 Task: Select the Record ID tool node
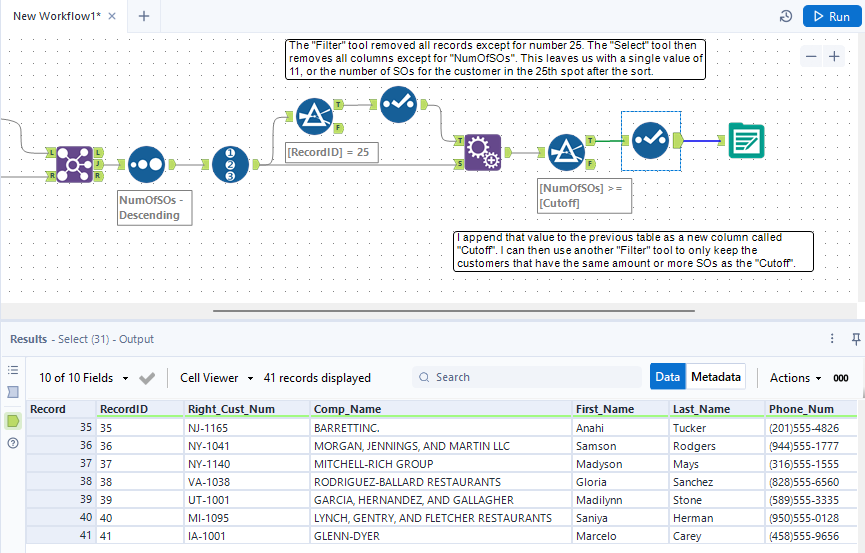(231, 164)
